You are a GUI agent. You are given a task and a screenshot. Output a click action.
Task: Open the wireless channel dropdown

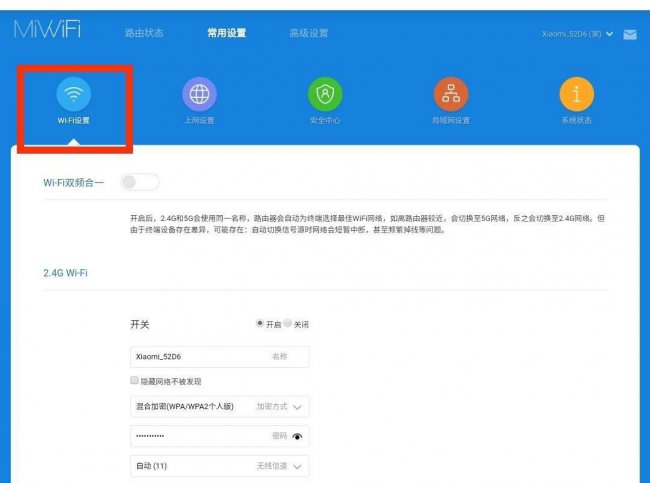219,466
